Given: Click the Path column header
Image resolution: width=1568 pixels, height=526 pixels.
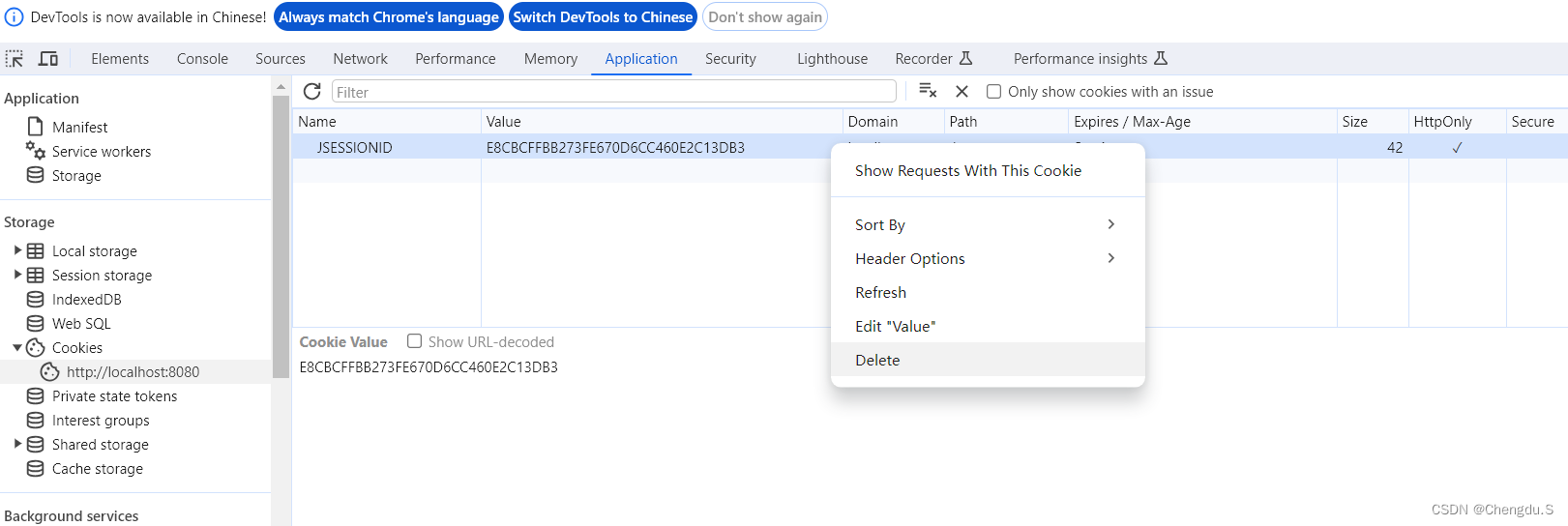Looking at the screenshot, I should [1007, 122].
